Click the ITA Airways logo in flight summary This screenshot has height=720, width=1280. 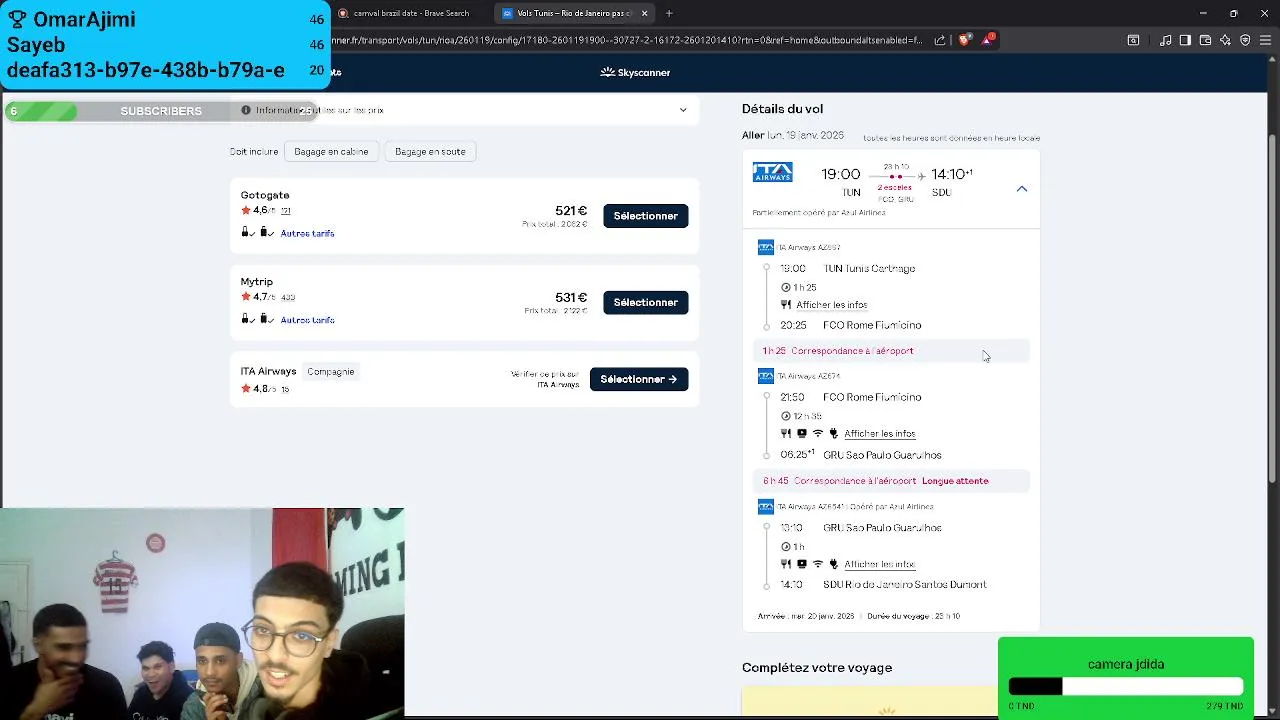point(772,172)
